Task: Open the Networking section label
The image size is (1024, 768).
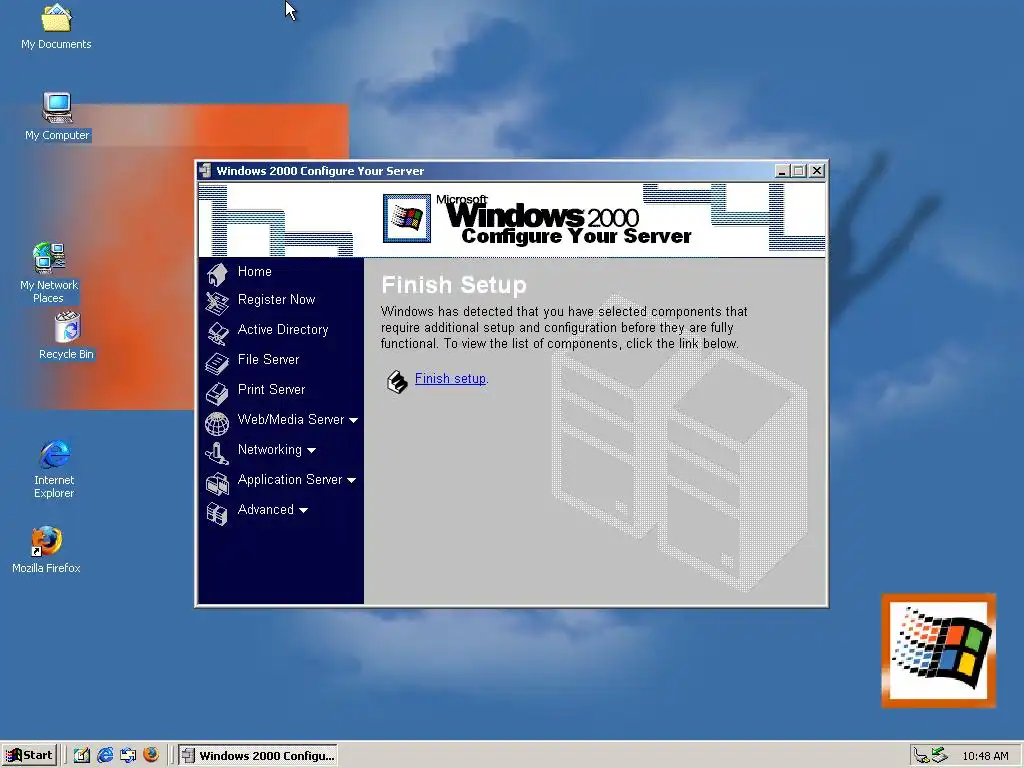Action: (270, 449)
